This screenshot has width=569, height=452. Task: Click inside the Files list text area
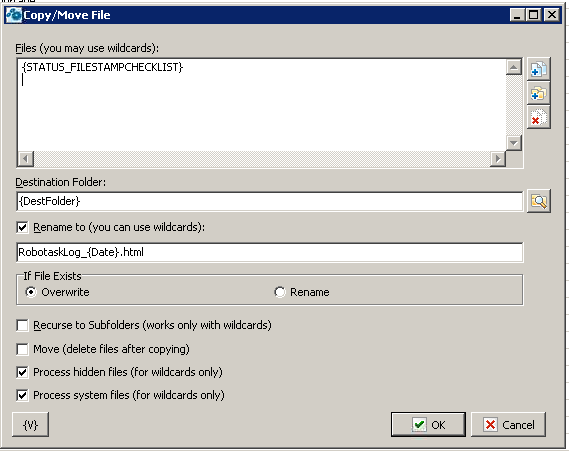(261, 104)
